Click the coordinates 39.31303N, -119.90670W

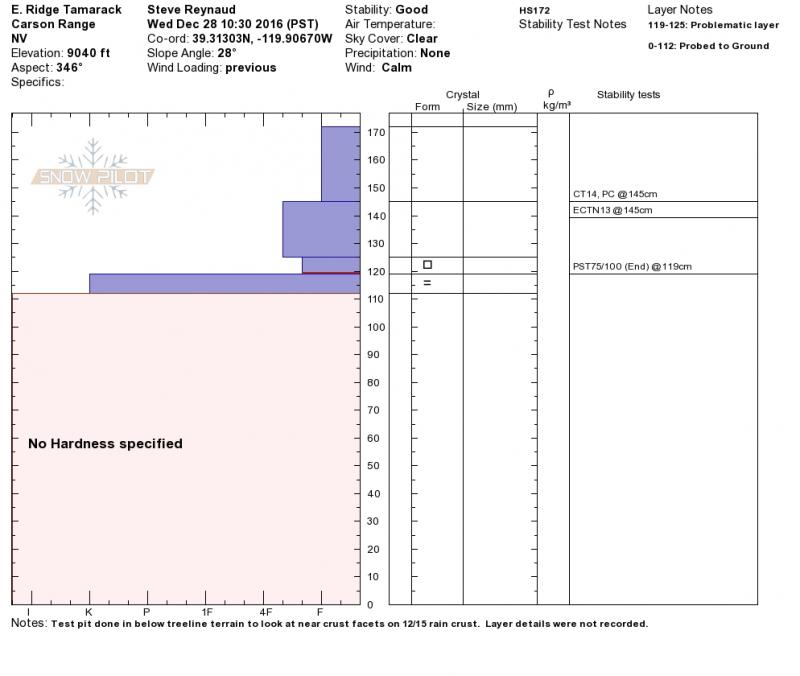[261, 38]
